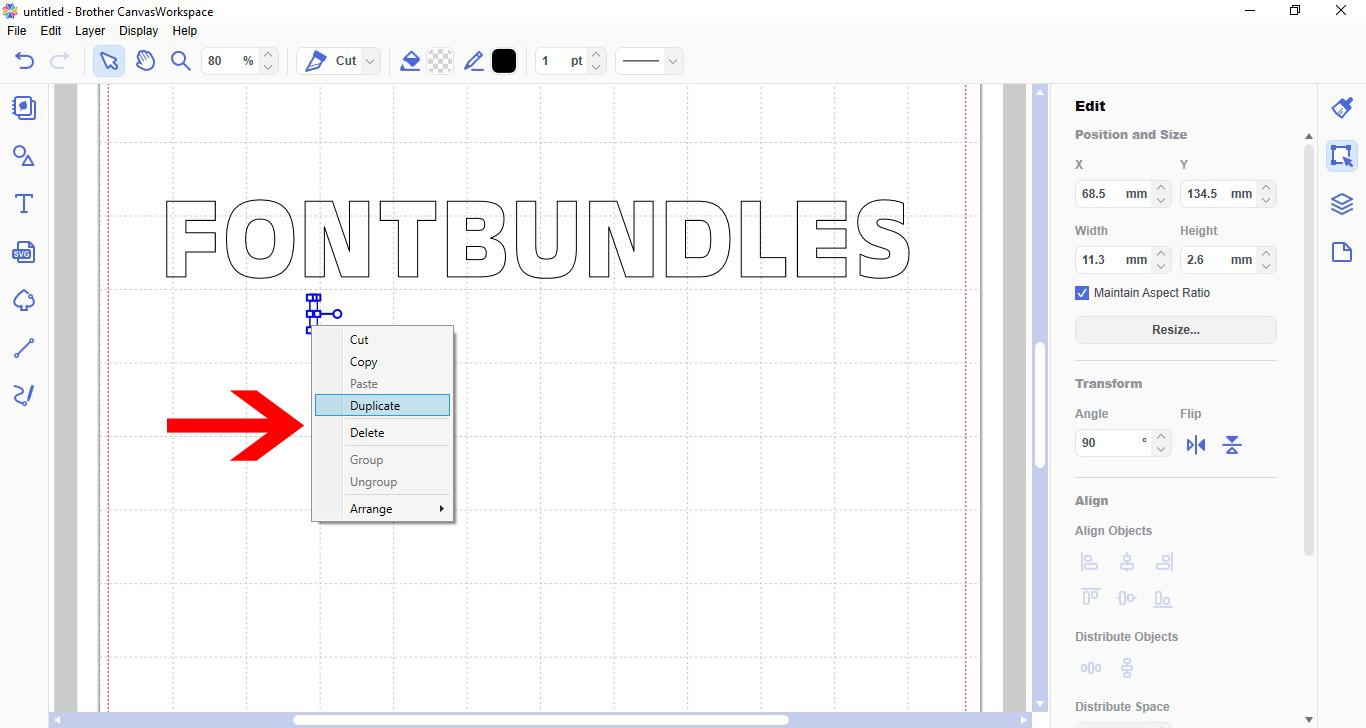Choose Cut from context menu

[x=383, y=340]
